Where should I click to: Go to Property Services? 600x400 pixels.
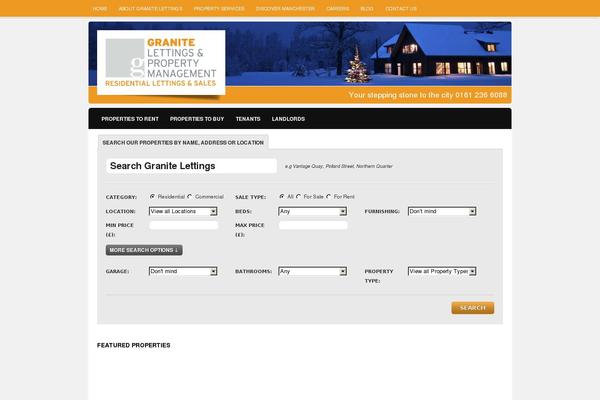219,8
